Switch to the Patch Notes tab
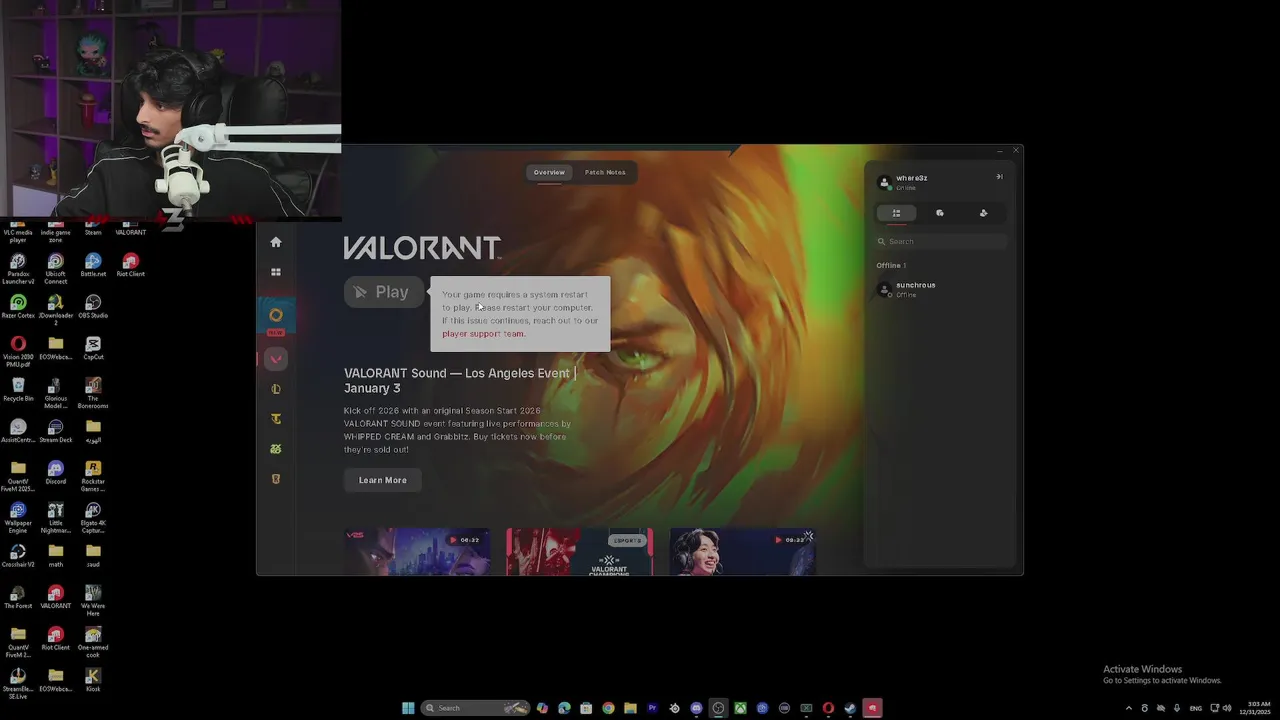This screenshot has height=720, width=1280. tap(605, 172)
